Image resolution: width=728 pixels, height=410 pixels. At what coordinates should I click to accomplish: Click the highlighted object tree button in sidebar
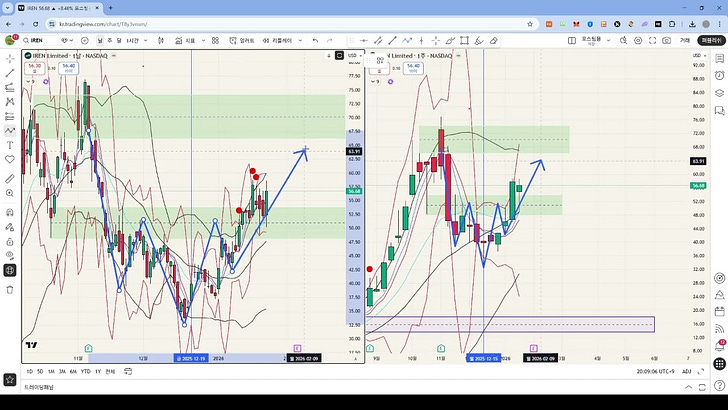10,270
